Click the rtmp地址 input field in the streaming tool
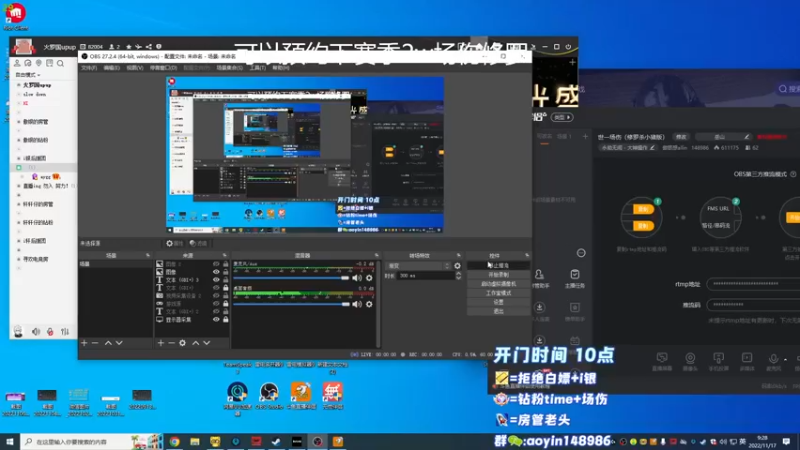The width and height of the screenshot is (800, 450). coord(753,284)
